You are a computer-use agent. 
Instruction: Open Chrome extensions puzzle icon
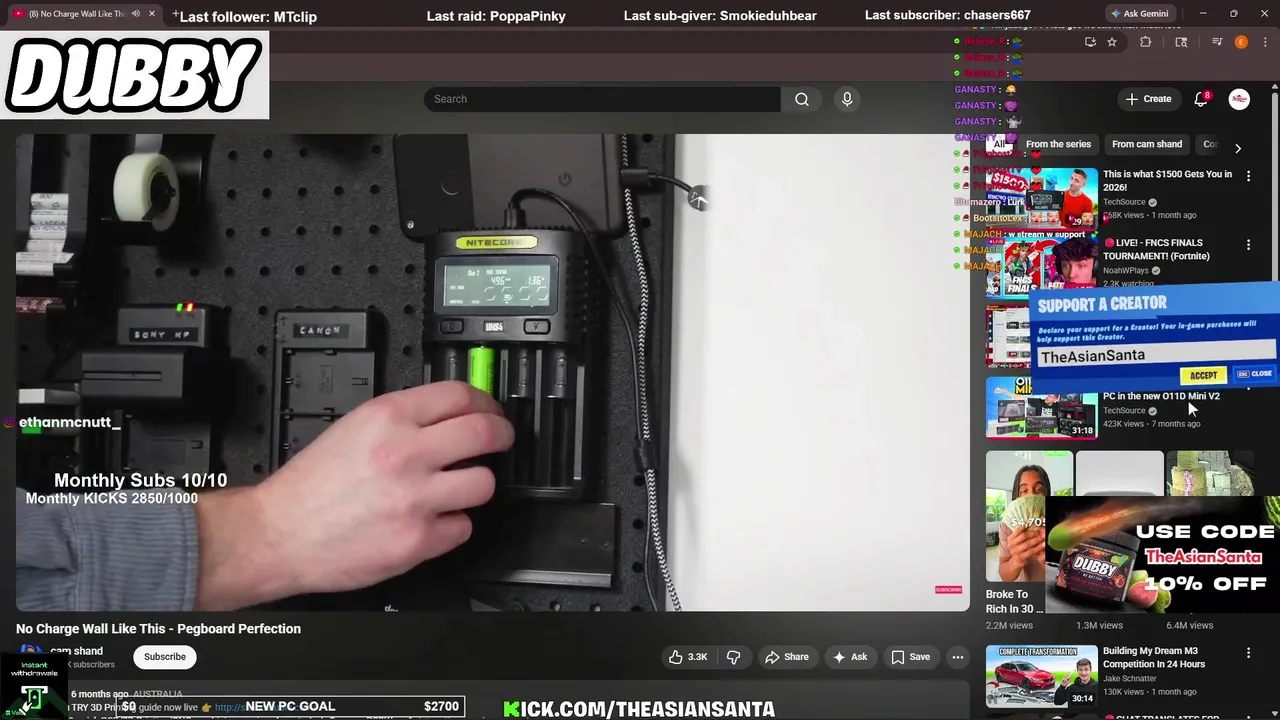(x=1146, y=42)
